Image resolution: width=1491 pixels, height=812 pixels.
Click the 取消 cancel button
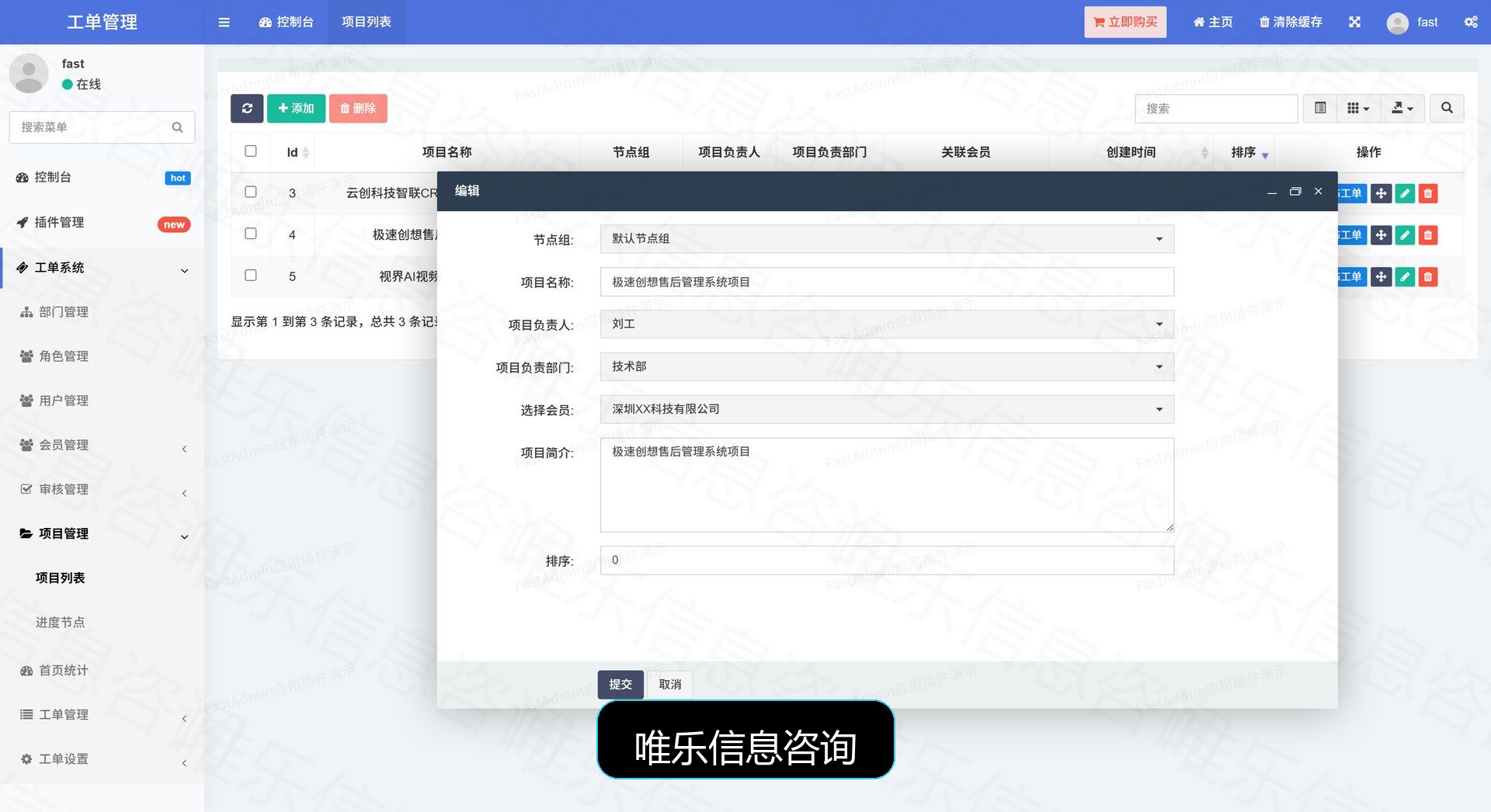(x=670, y=685)
